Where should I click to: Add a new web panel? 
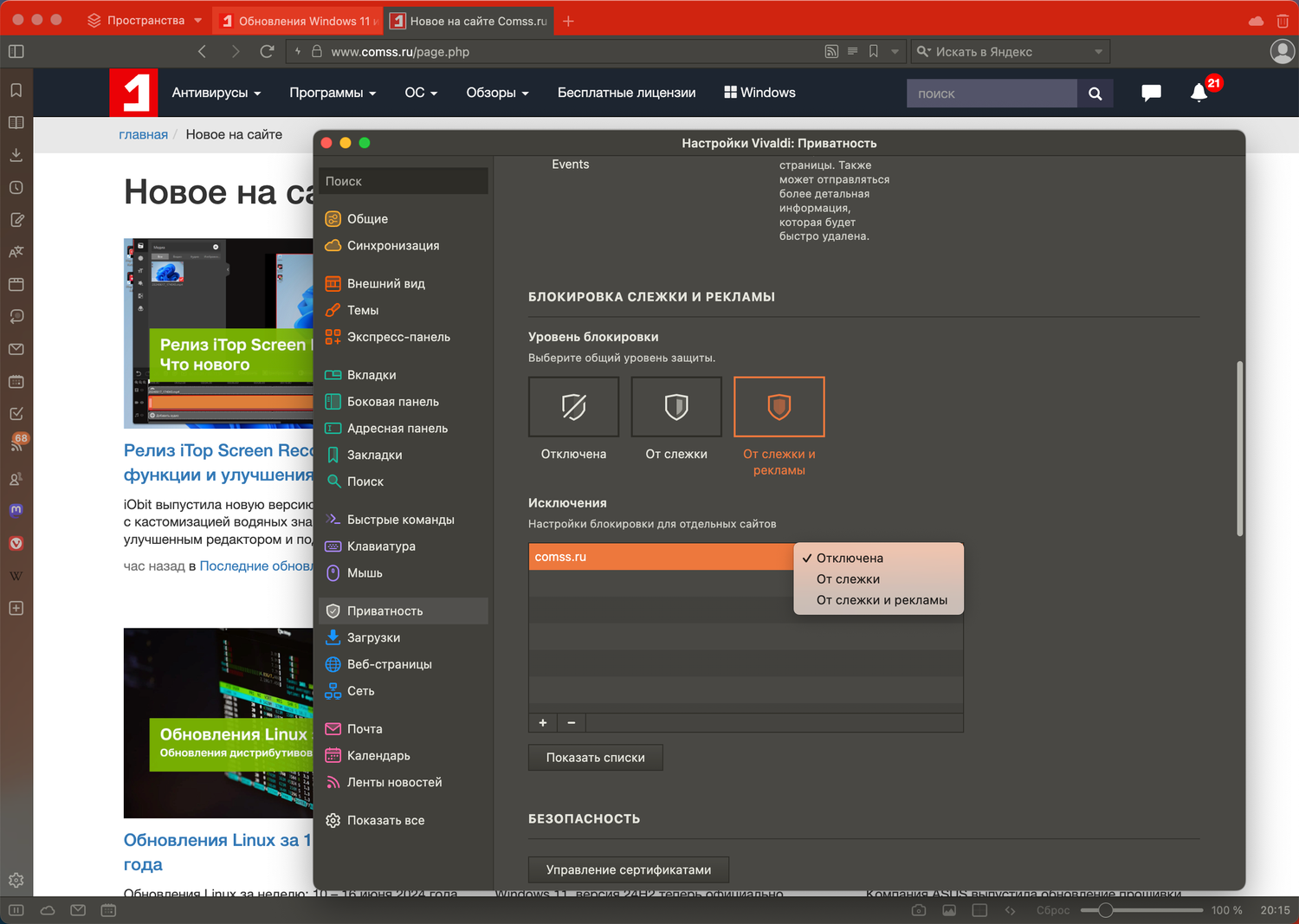(x=16, y=608)
